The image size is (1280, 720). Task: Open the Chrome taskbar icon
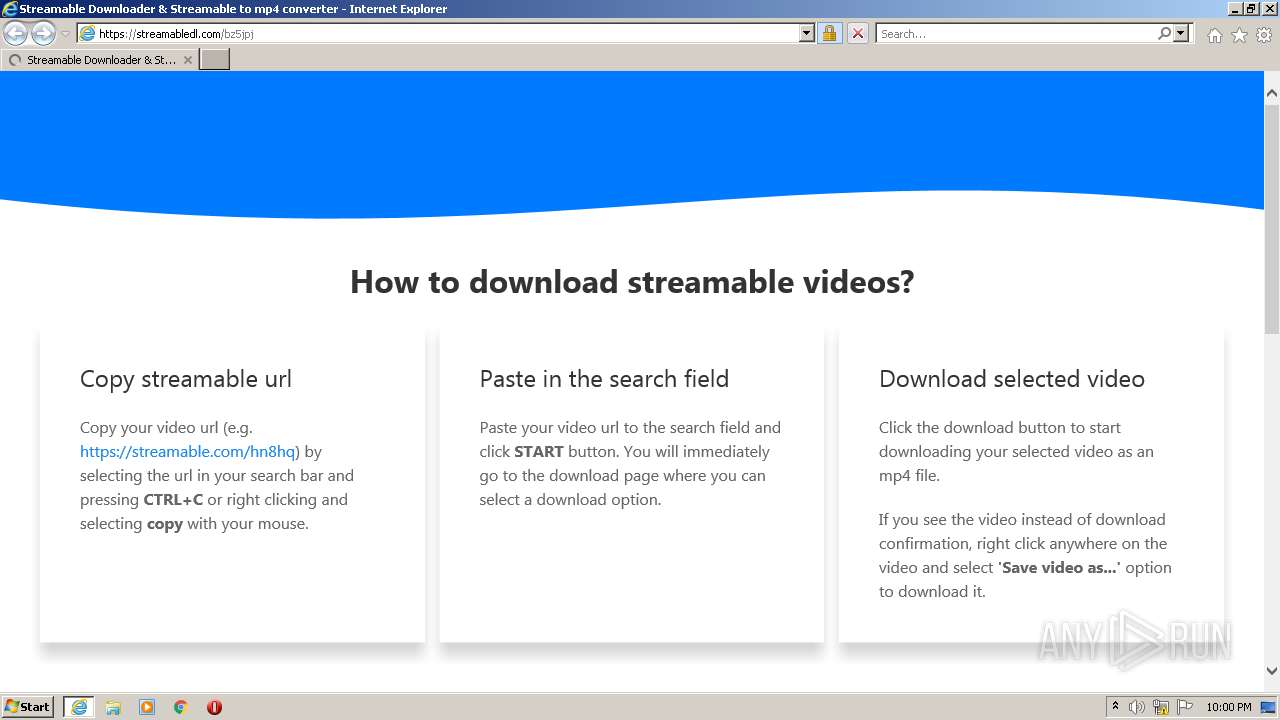pyautogui.click(x=181, y=707)
